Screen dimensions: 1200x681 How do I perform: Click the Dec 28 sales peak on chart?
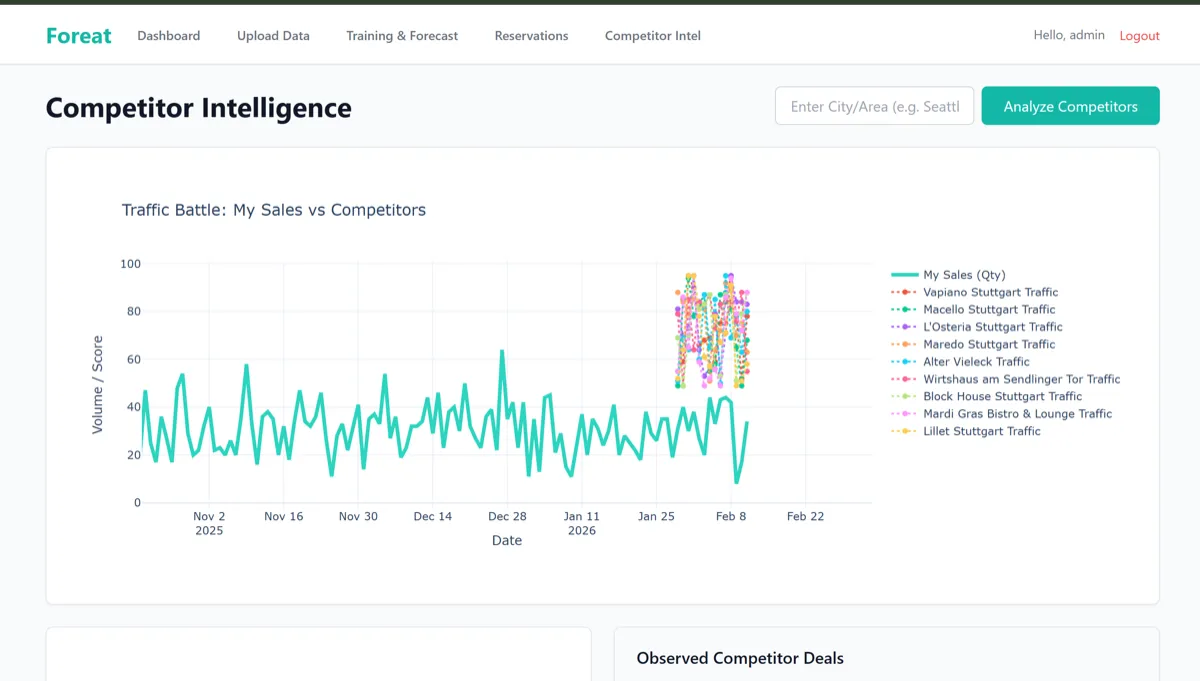[x=502, y=352]
